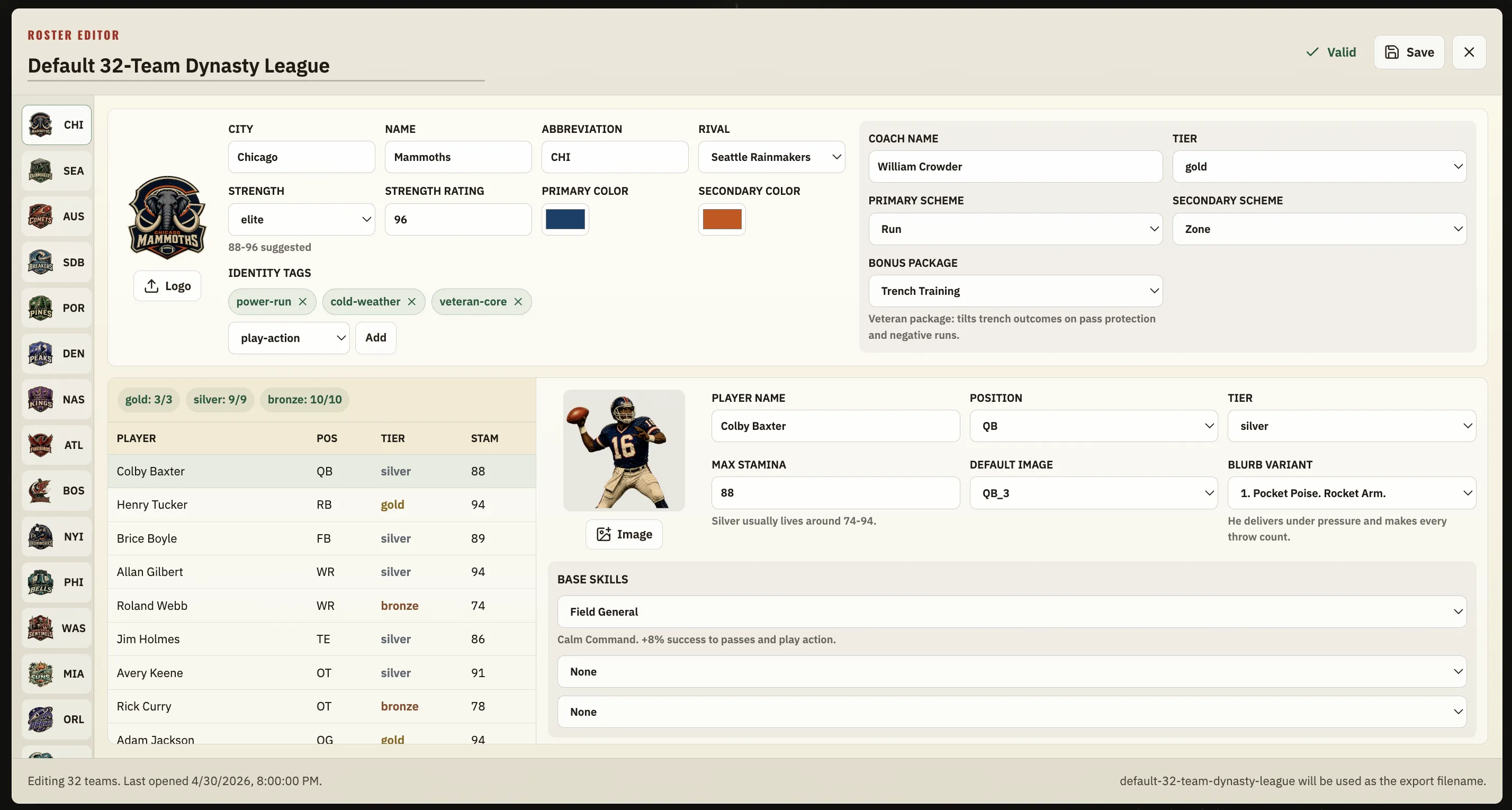The height and width of the screenshot is (810, 1512).
Task: Click the large Chicago Mammoths logo image
Action: tap(167, 218)
